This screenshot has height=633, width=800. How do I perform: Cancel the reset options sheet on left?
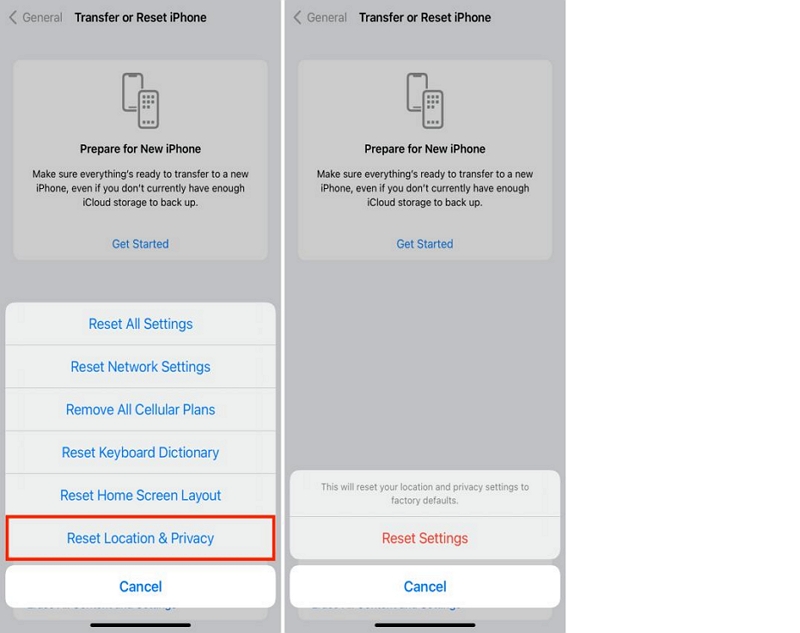140,587
